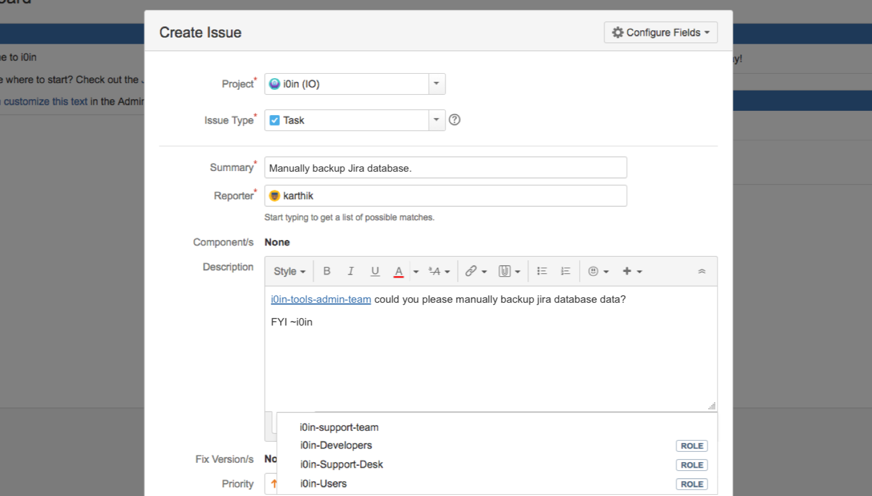Insert a link using the link icon
872x496 pixels.
click(471, 271)
